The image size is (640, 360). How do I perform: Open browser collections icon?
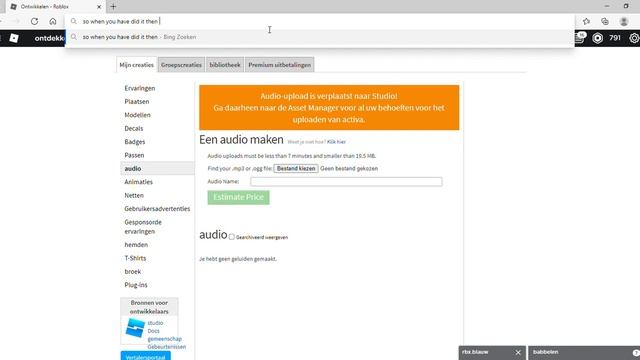605,21
